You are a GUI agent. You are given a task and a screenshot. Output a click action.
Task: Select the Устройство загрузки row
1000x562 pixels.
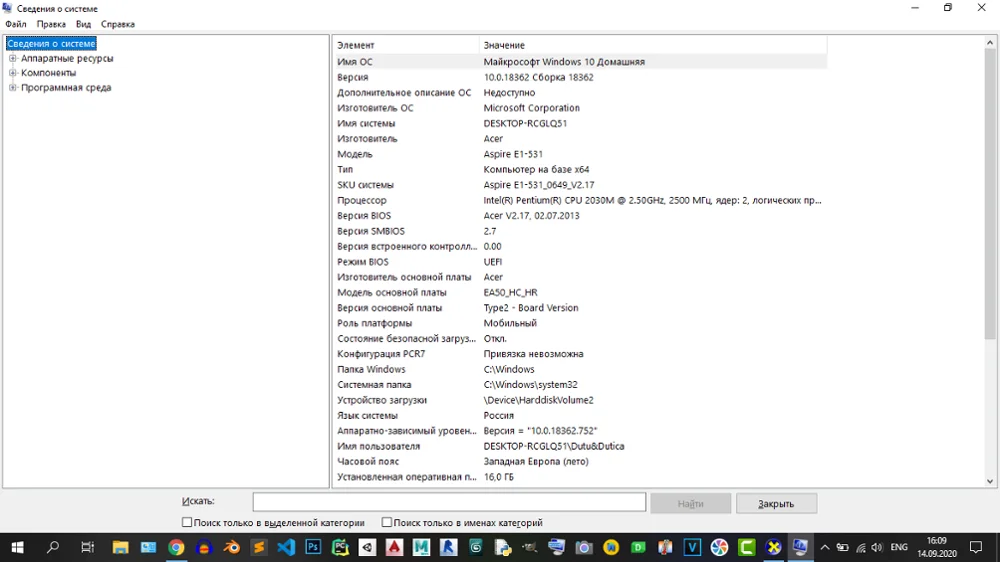tap(580, 400)
